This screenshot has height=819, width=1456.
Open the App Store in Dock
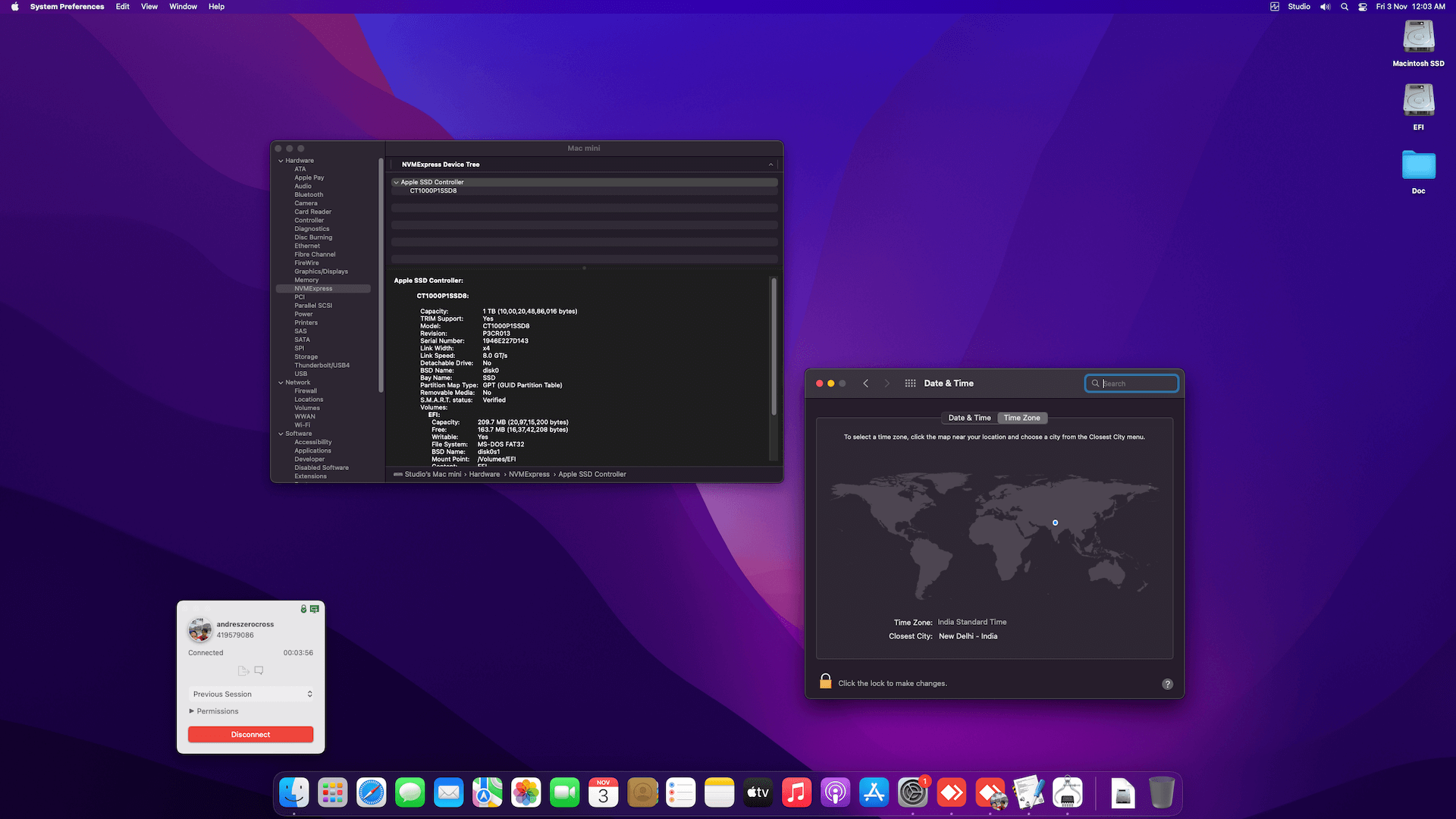click(x=874, y=793)
